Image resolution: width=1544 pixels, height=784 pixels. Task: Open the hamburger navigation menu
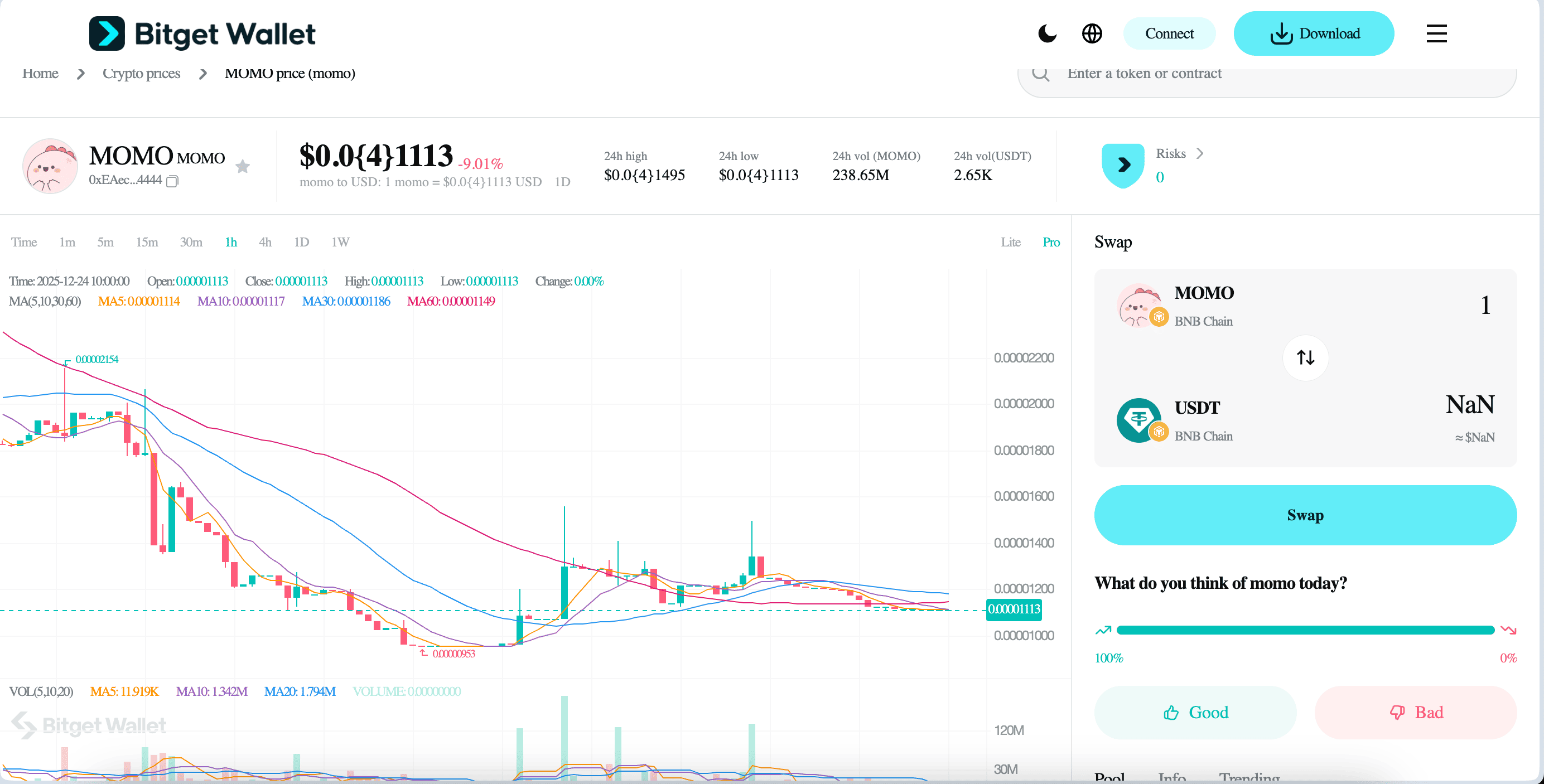1437,33
